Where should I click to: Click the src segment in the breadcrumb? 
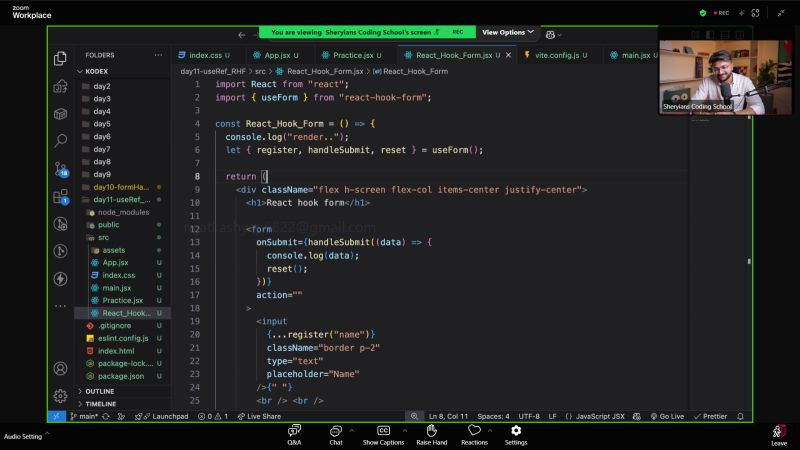(260, 71)
